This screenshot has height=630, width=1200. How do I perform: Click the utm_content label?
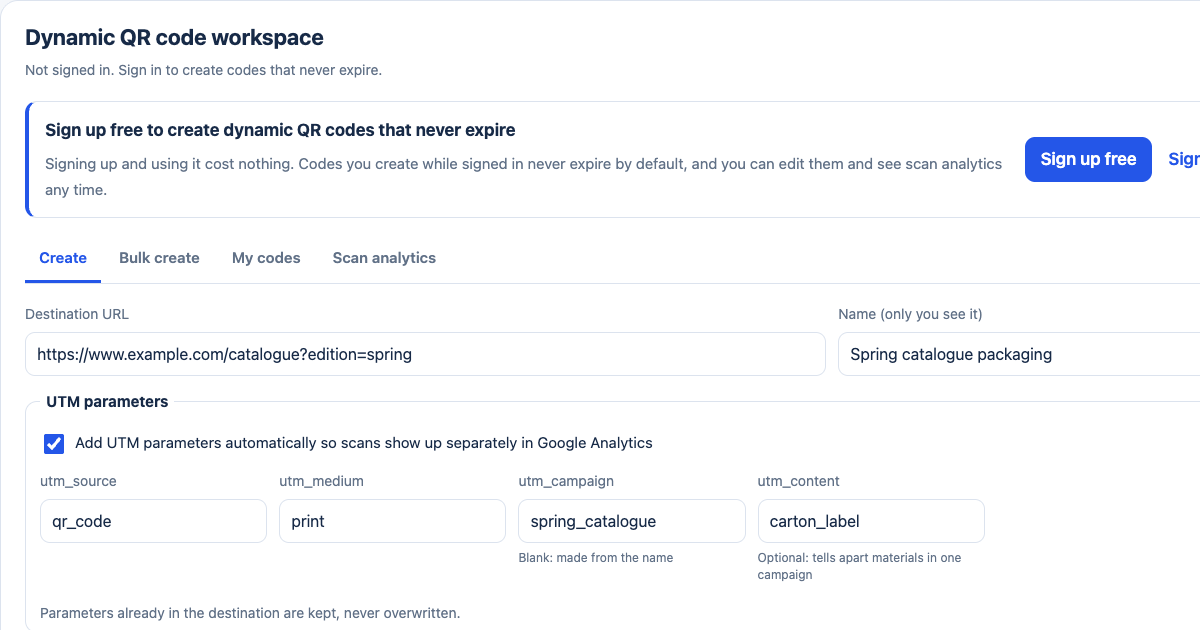pyautogui.click(x=798, y=481)
